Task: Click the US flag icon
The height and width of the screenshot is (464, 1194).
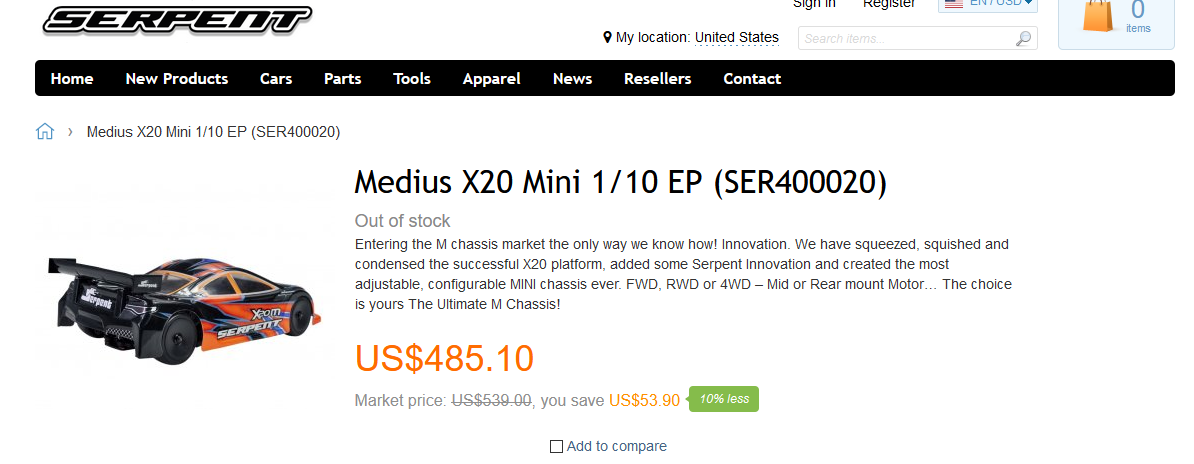Action: (x=954, y=4)
